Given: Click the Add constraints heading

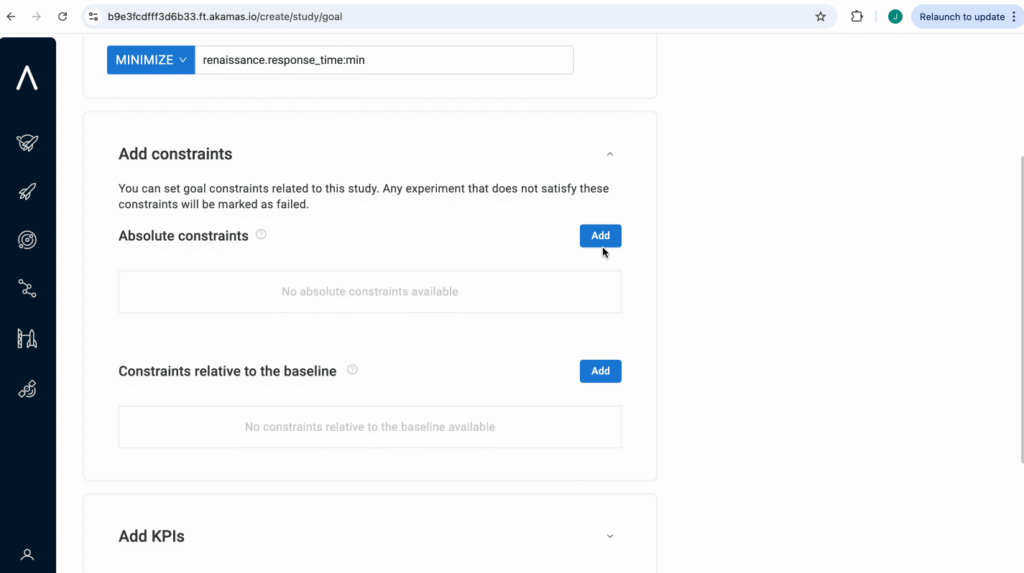Looking at the screenshot, I should point(175,154).
